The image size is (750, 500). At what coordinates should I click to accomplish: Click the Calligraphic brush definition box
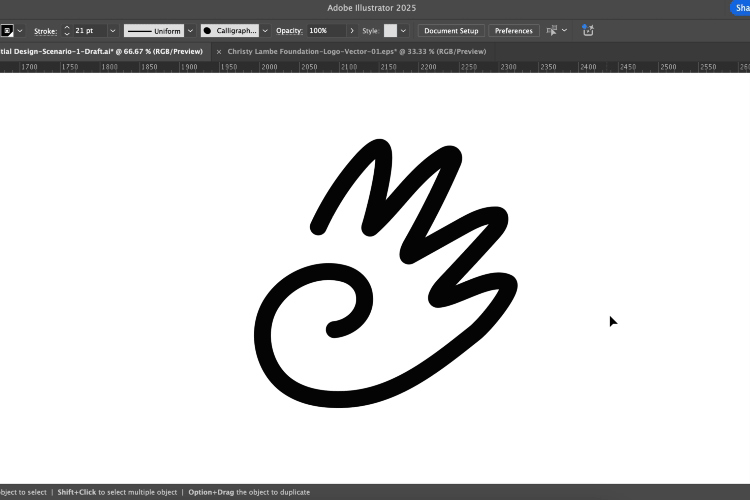coord(230,31)
